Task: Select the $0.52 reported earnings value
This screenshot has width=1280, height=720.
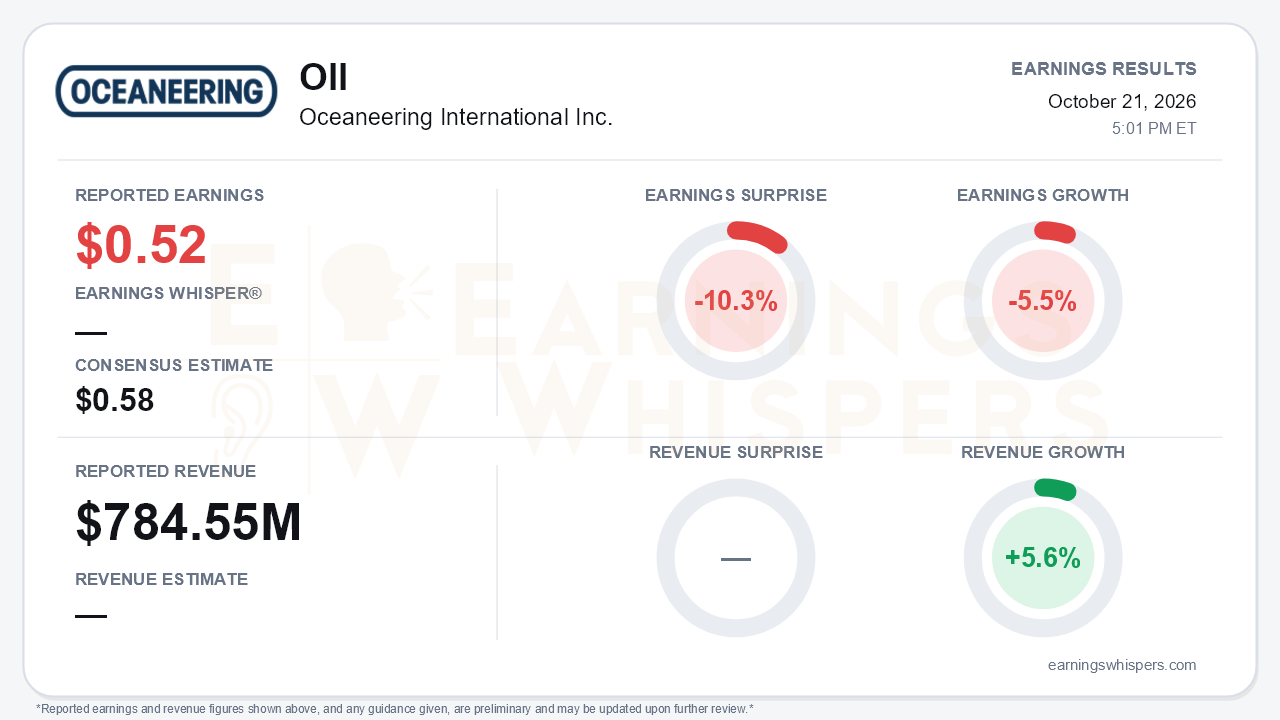Action: (x=141, y=245)
